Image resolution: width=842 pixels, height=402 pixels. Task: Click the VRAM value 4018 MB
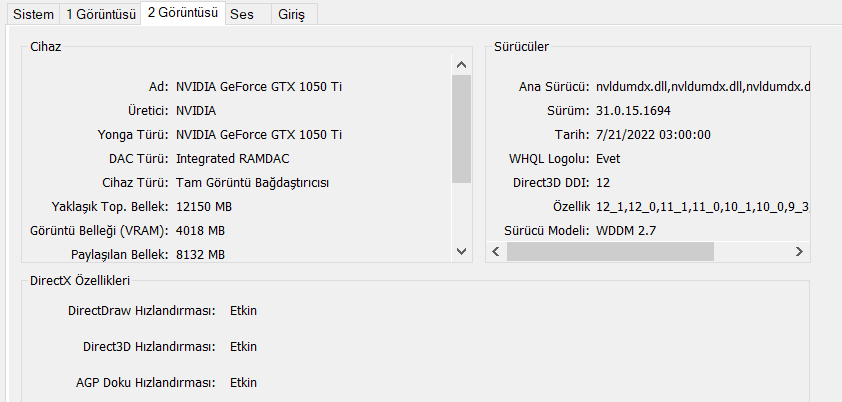pos(200,230)
